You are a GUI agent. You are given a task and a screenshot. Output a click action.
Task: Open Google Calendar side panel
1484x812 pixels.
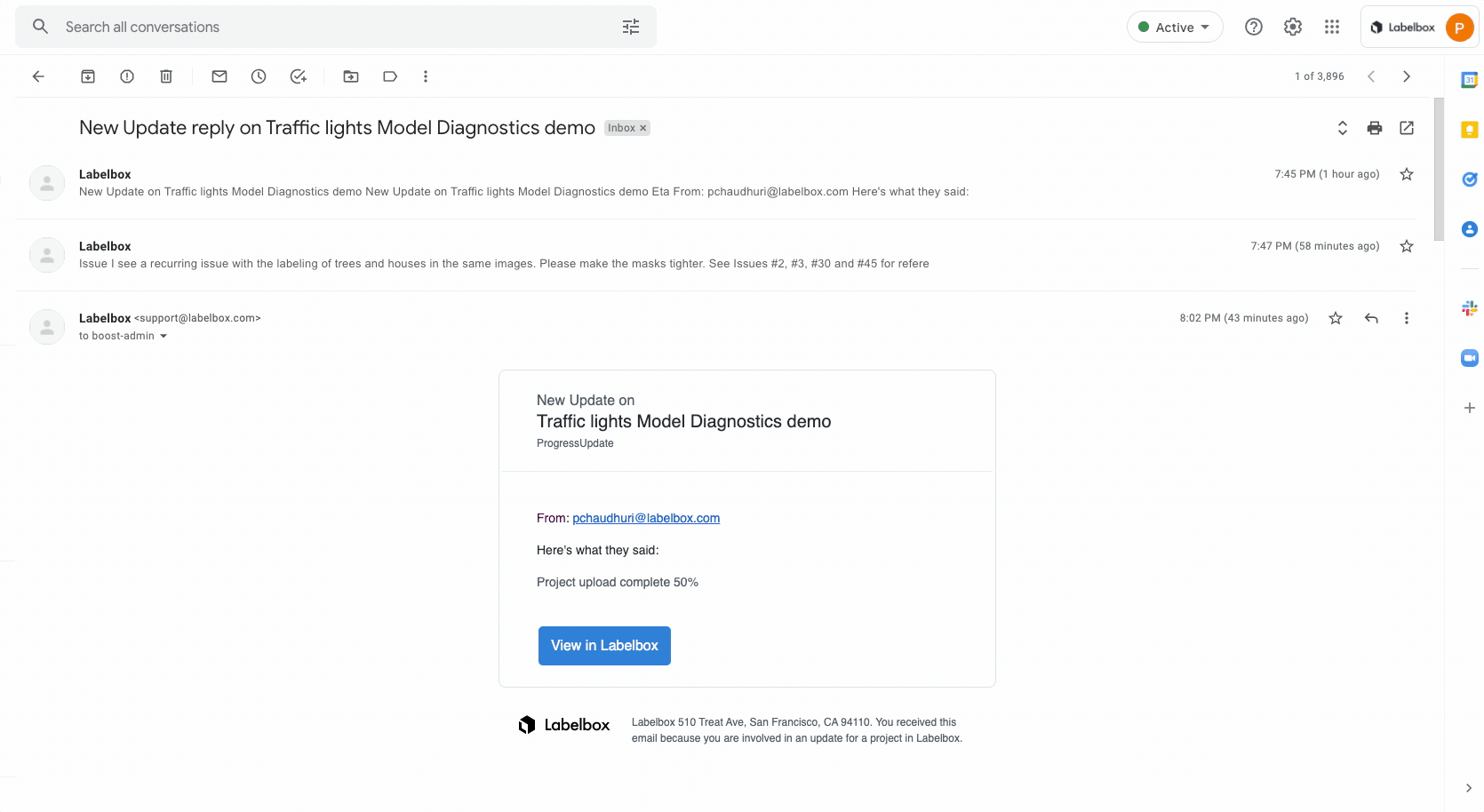point(1470,80)
